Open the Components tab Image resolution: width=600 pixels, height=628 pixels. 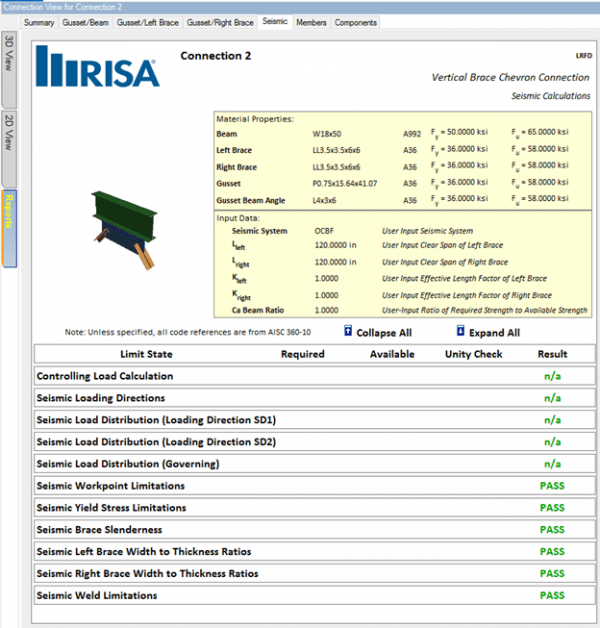point(356,22)
